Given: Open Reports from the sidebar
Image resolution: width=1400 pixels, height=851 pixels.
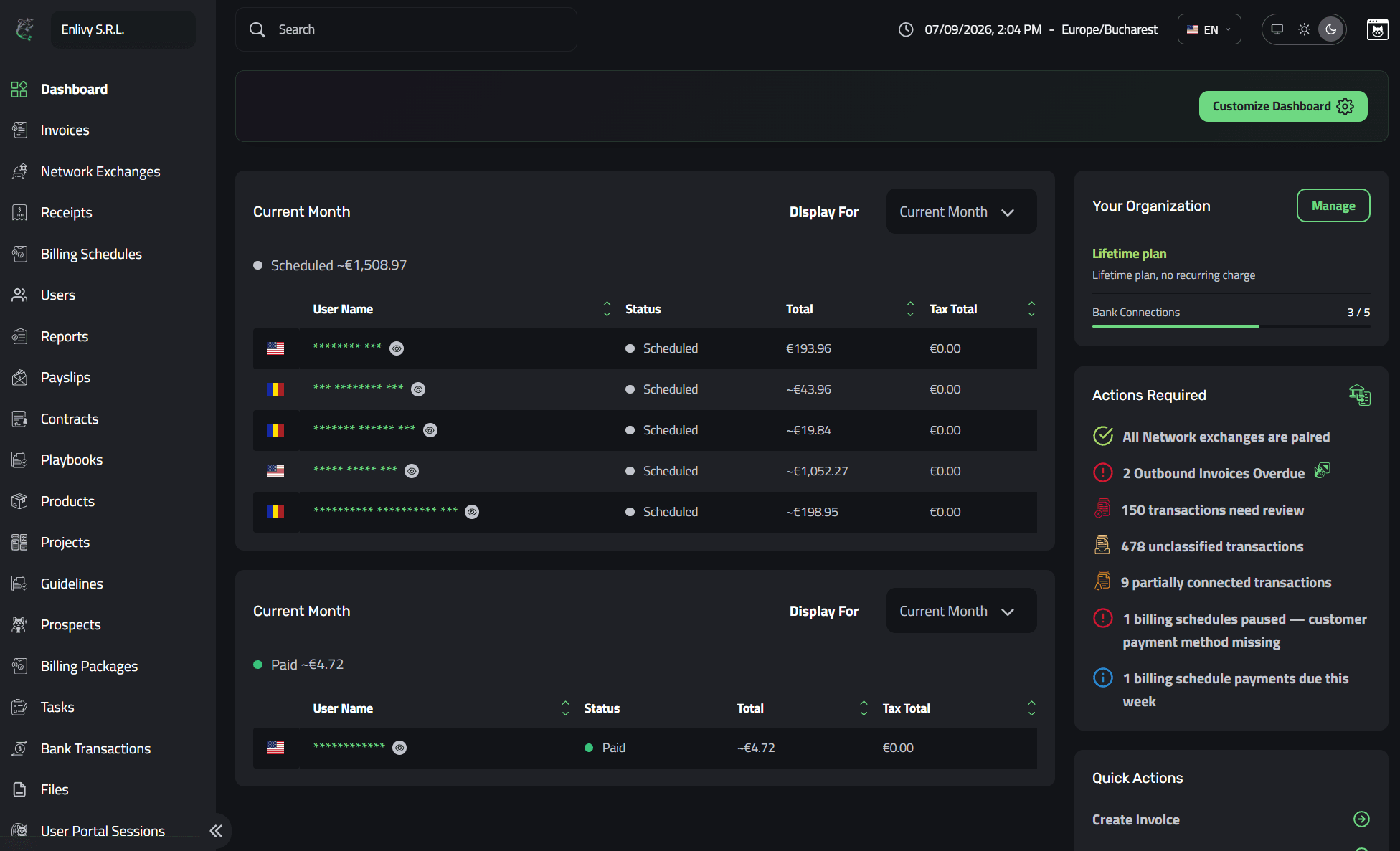Looking at the screenshot, I should click(64, 336).
